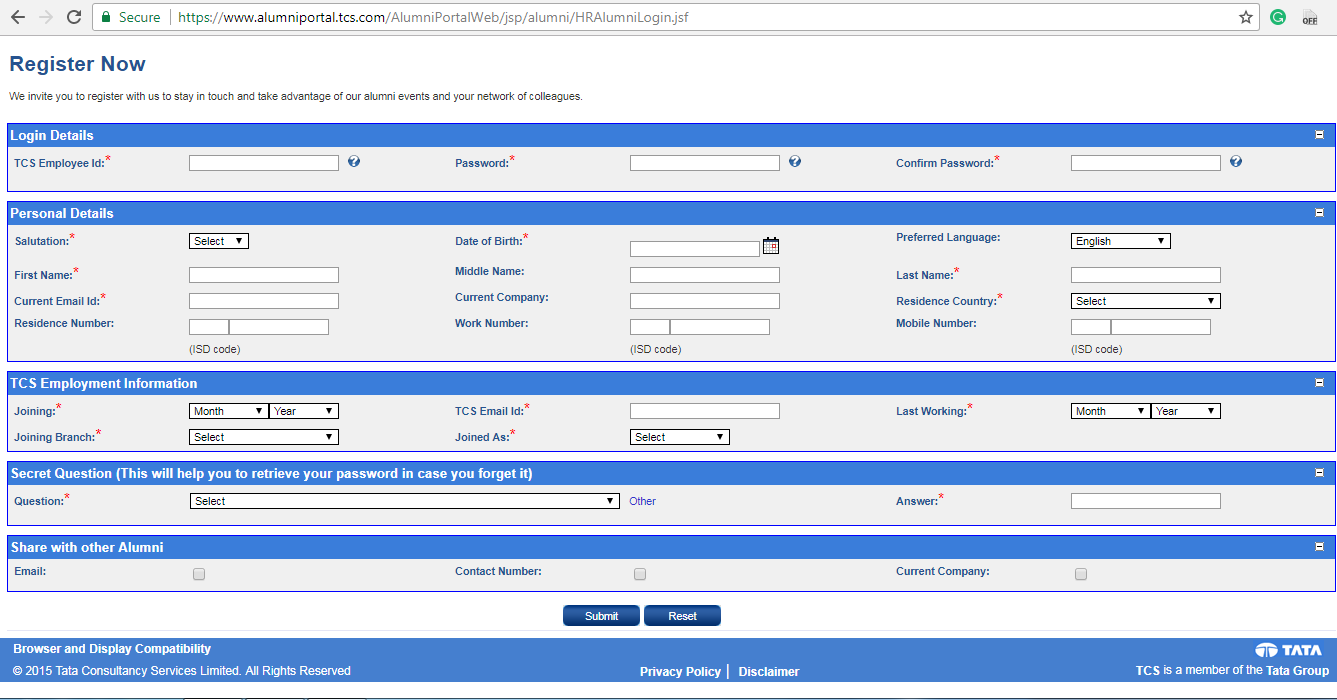Tick the Contact Number sharing checkbox
Viewport: 1337px width, 700px height.
pos(640,574)
